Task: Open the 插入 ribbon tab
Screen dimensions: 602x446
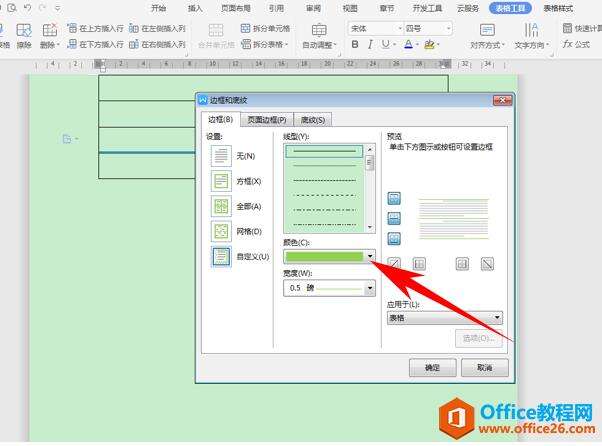Action: click(195, 8)
